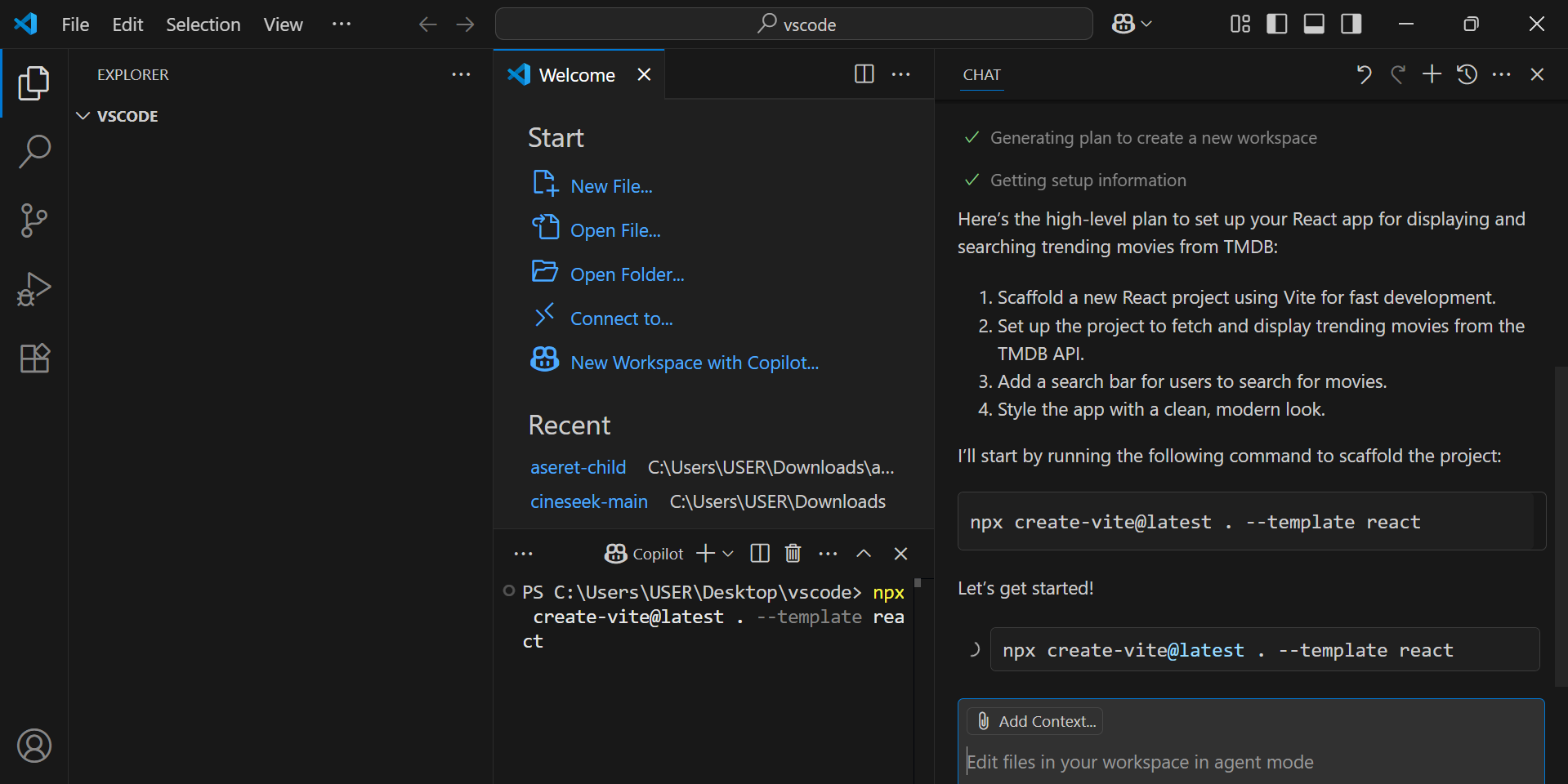The height and width of the screenshot is (784, 1568).
Task: Focus the chat input field
Action: (x=1250, y=762)
